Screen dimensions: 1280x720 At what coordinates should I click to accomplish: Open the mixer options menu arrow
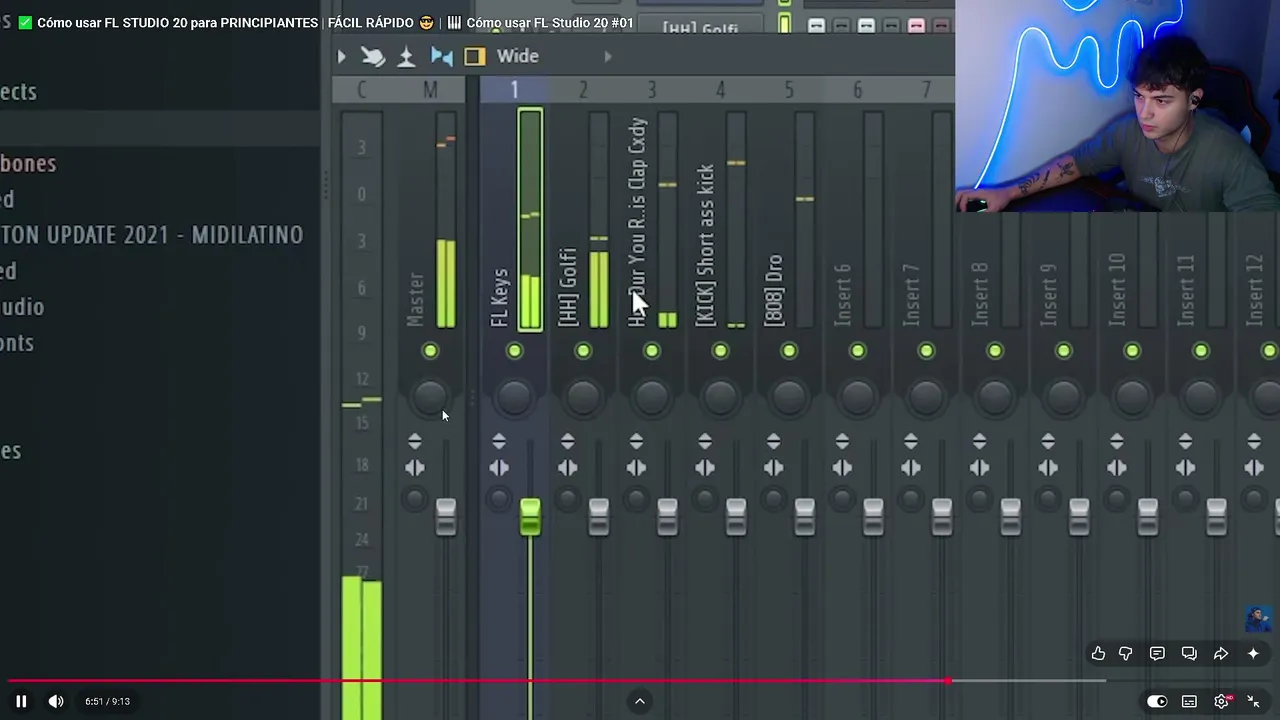click(x=341, y=57)
